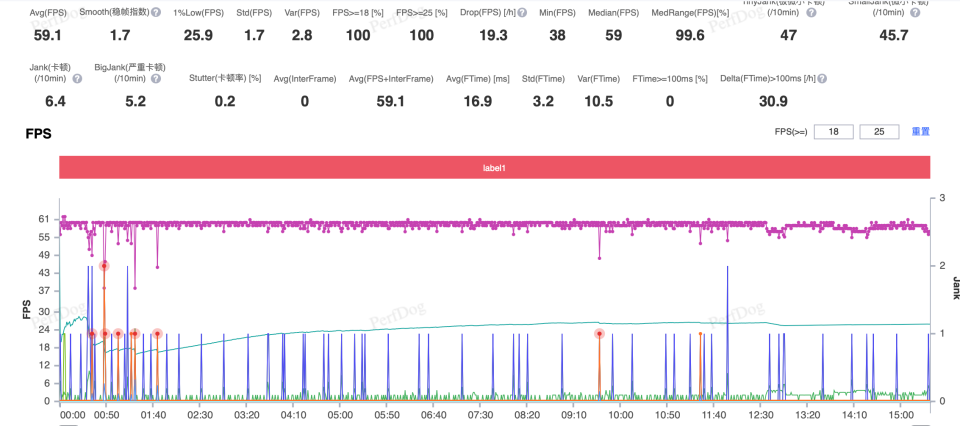Click the Delta(FTime) value 30.9

[773, 102]
